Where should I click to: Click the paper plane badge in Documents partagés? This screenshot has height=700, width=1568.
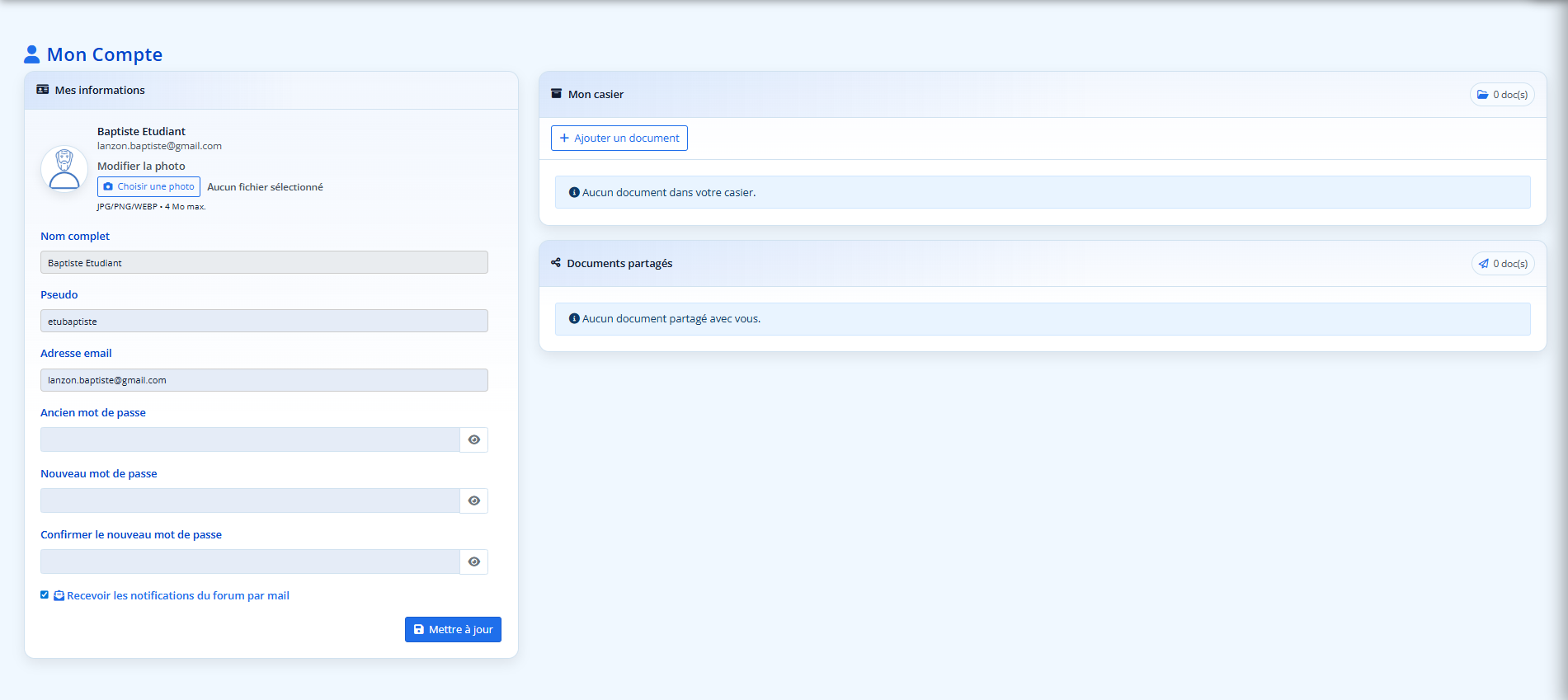[x=1503, y=264]
